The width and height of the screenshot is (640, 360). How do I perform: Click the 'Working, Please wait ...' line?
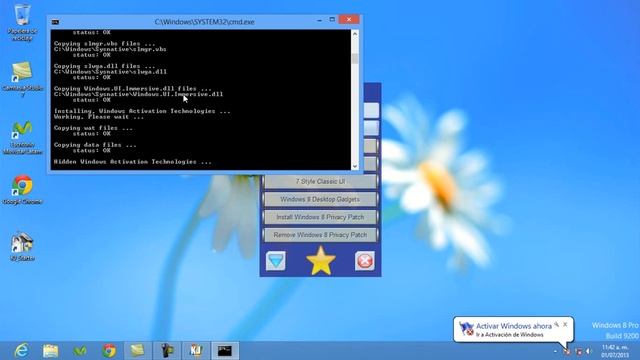98,117
